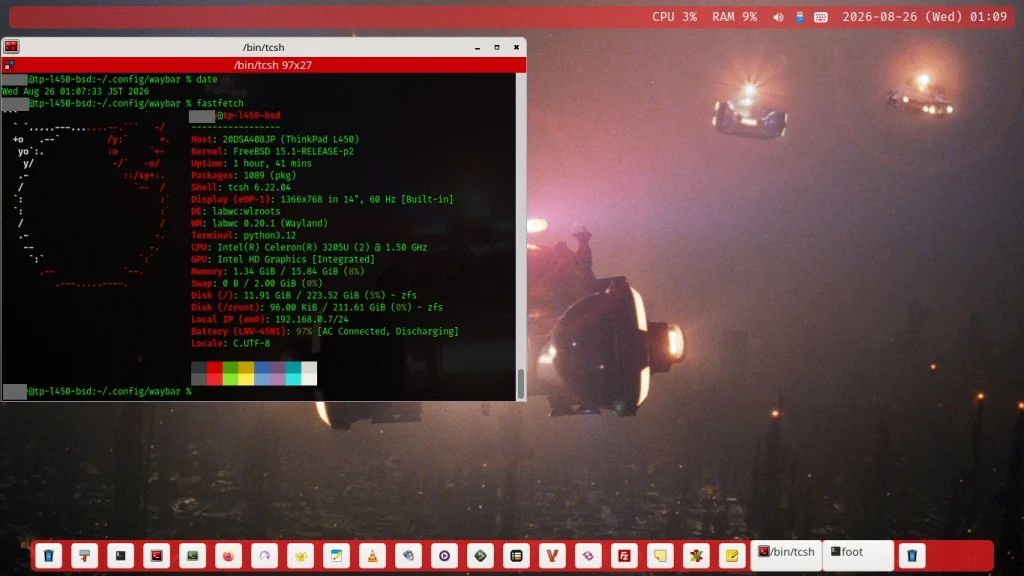This screenshot has height=576, width=1024.
Task: Open the trash icon at left dock end
Action: coord(49,556)
